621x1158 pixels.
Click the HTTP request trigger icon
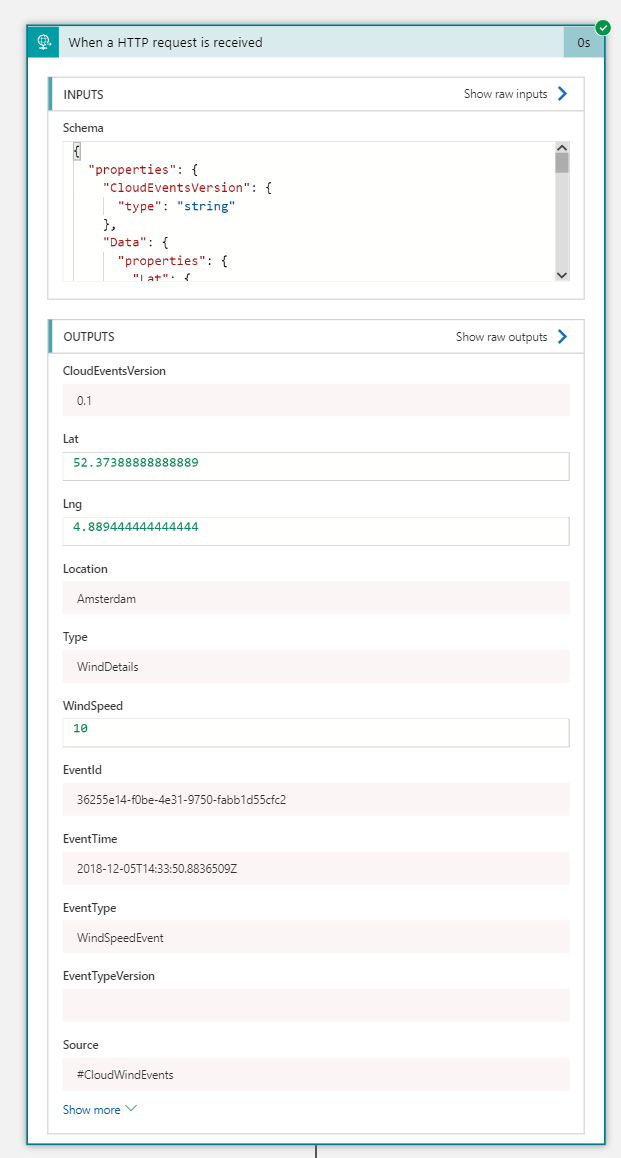tap(44, 42)
